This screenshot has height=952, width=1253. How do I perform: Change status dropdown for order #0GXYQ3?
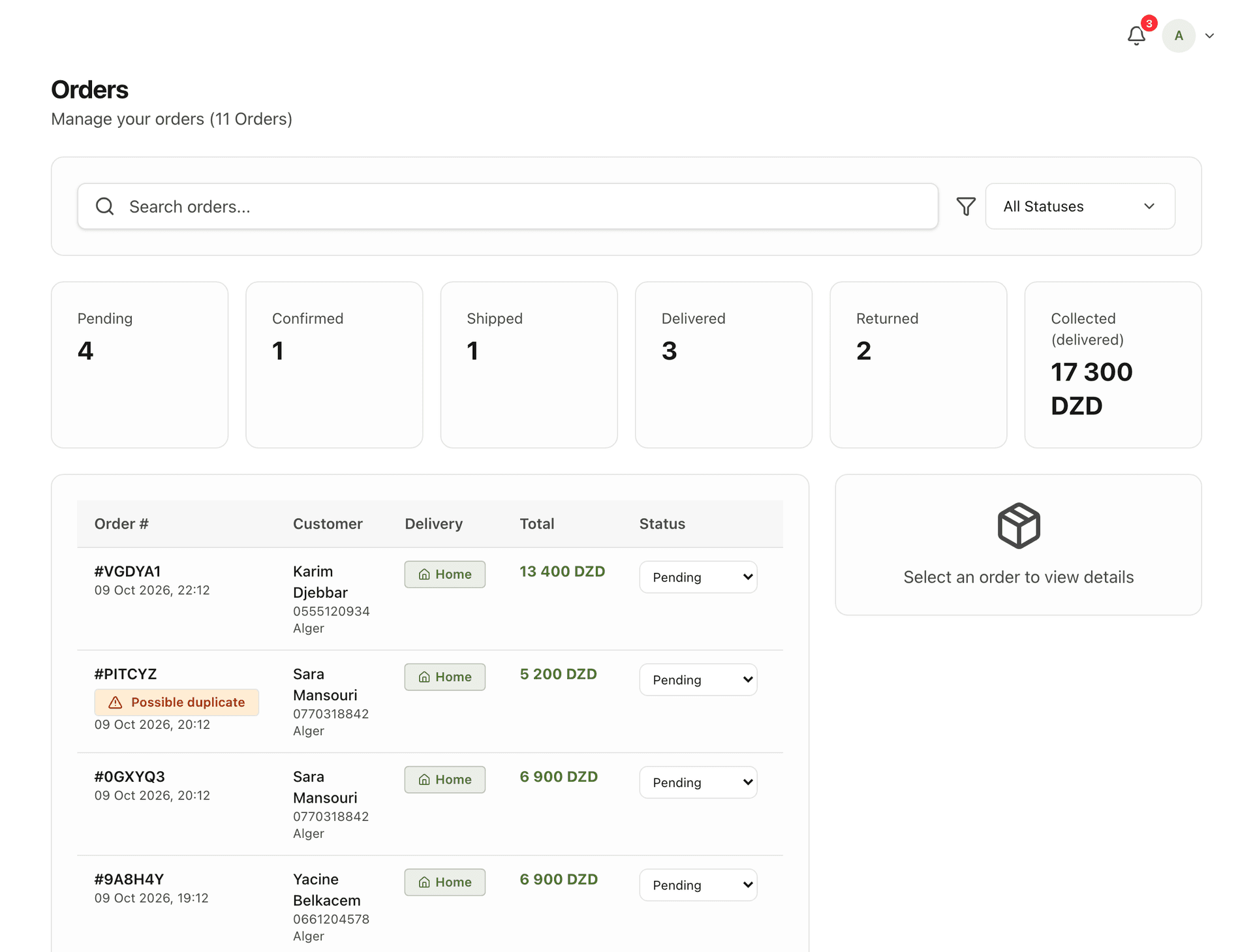click(x=698, y=782)
